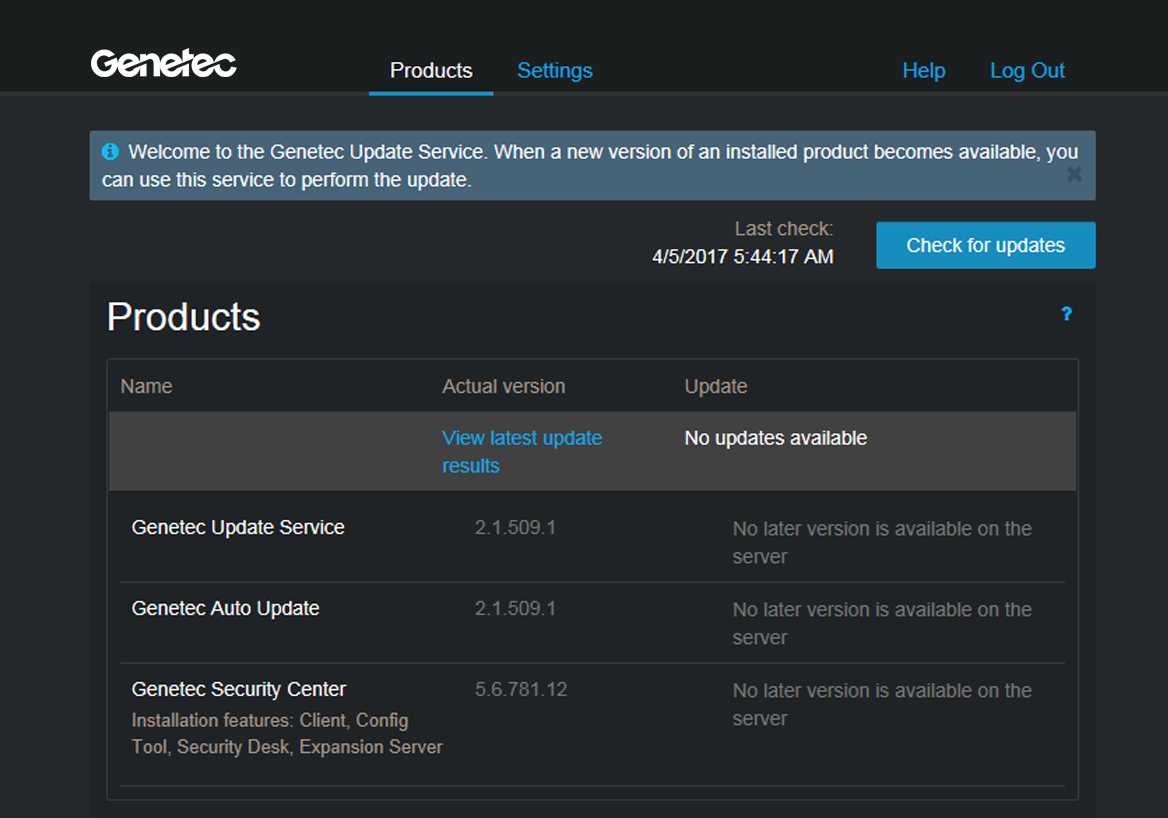Viewport: 1168px width, 818px height.
Task: Click the Name column header
Action: click(146, 387)
